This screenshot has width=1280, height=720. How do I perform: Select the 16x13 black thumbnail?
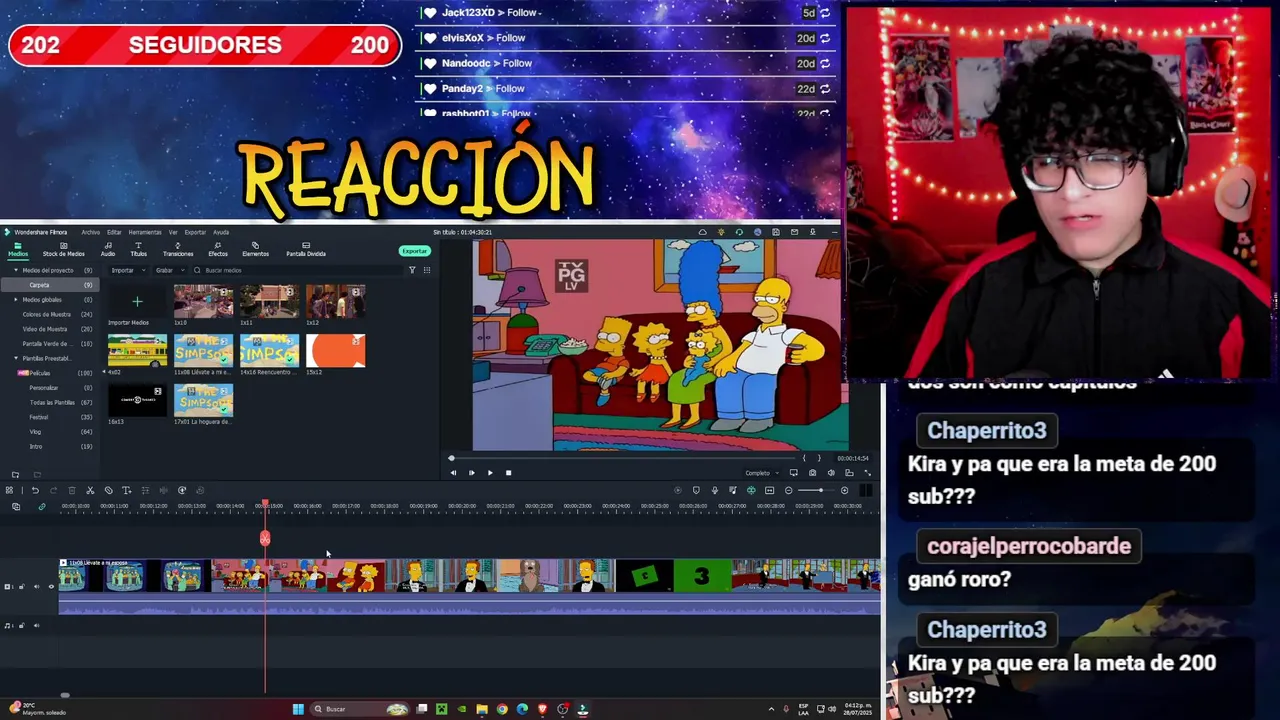[x=137, y=400]
